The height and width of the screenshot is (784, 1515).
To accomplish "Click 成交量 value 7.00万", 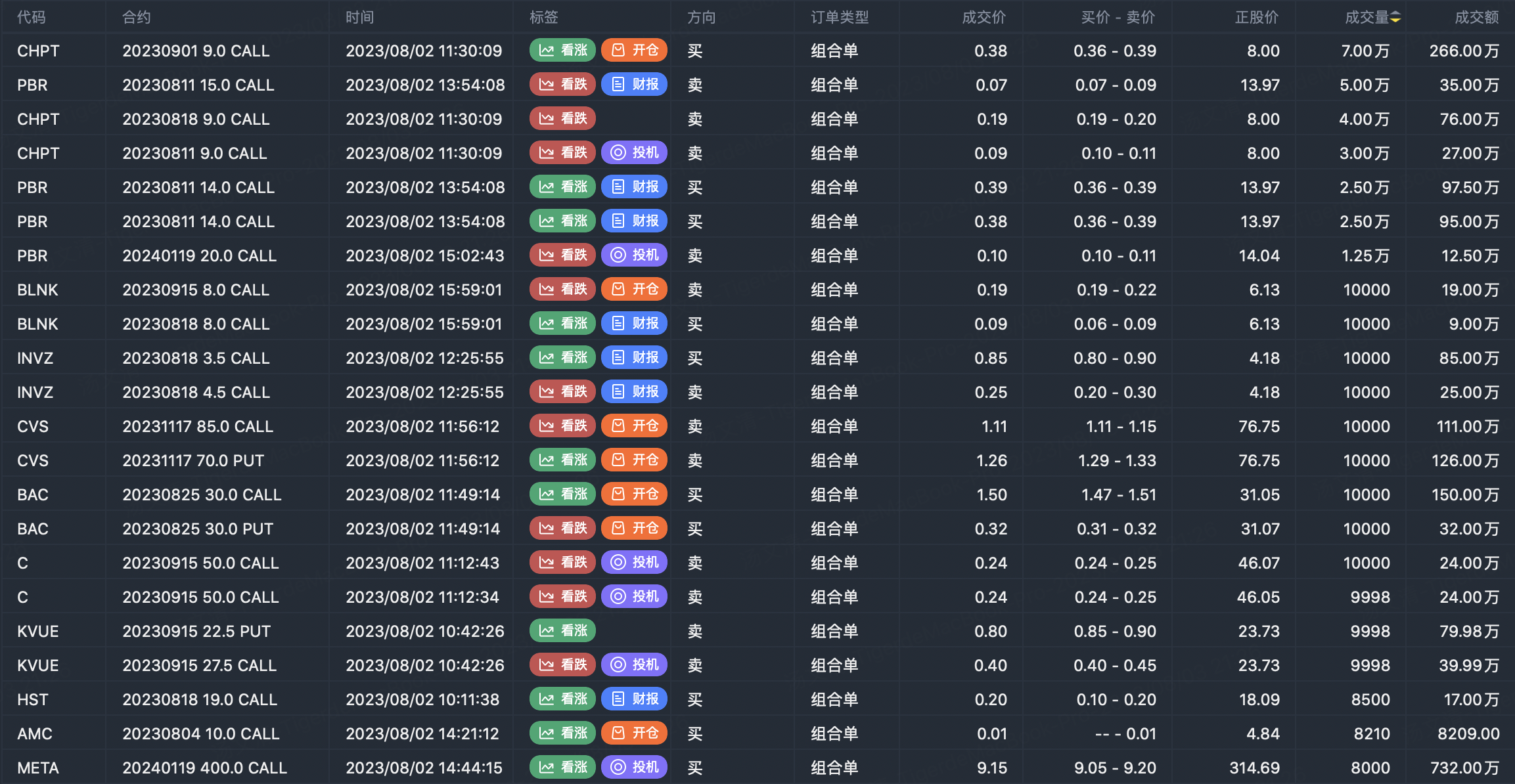I will [x=1365, y=51].
